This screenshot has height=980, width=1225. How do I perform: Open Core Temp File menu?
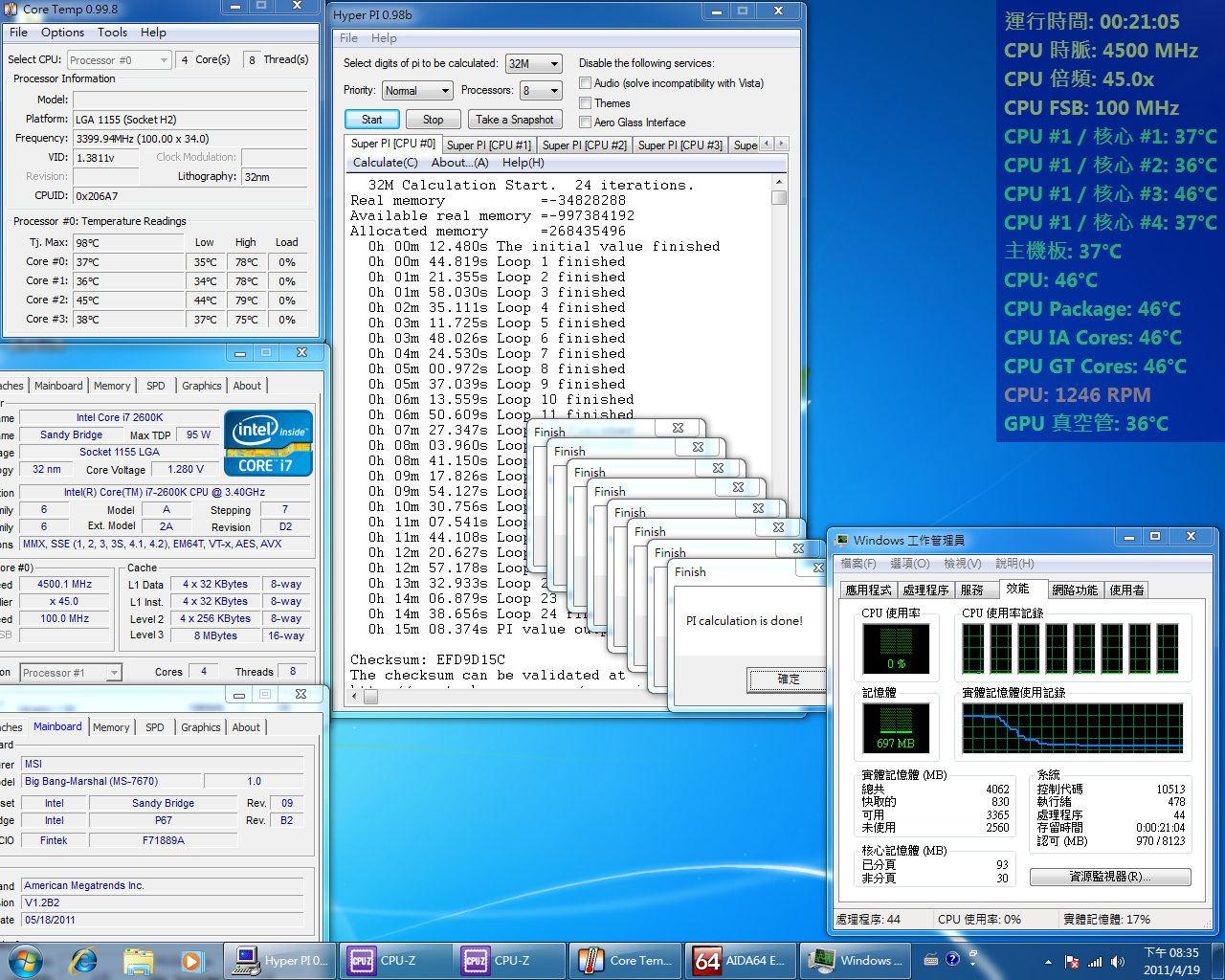click(18, 33)
